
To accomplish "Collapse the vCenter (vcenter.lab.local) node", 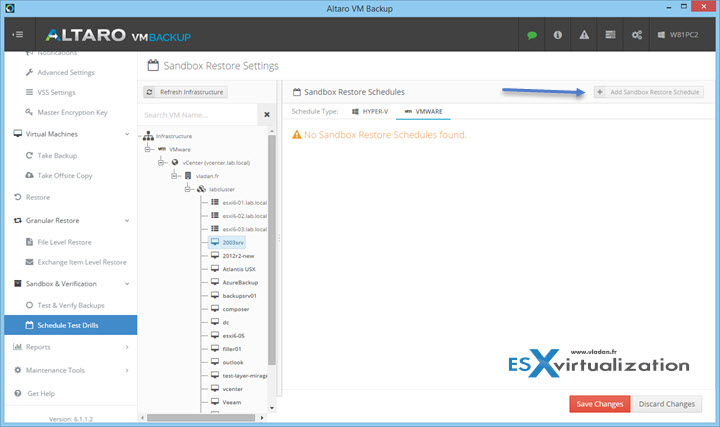I will pos(161,163).
